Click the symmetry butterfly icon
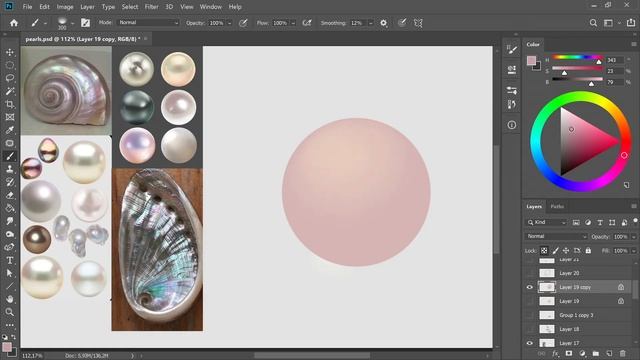The image size is (640, 360). [418, 23]
